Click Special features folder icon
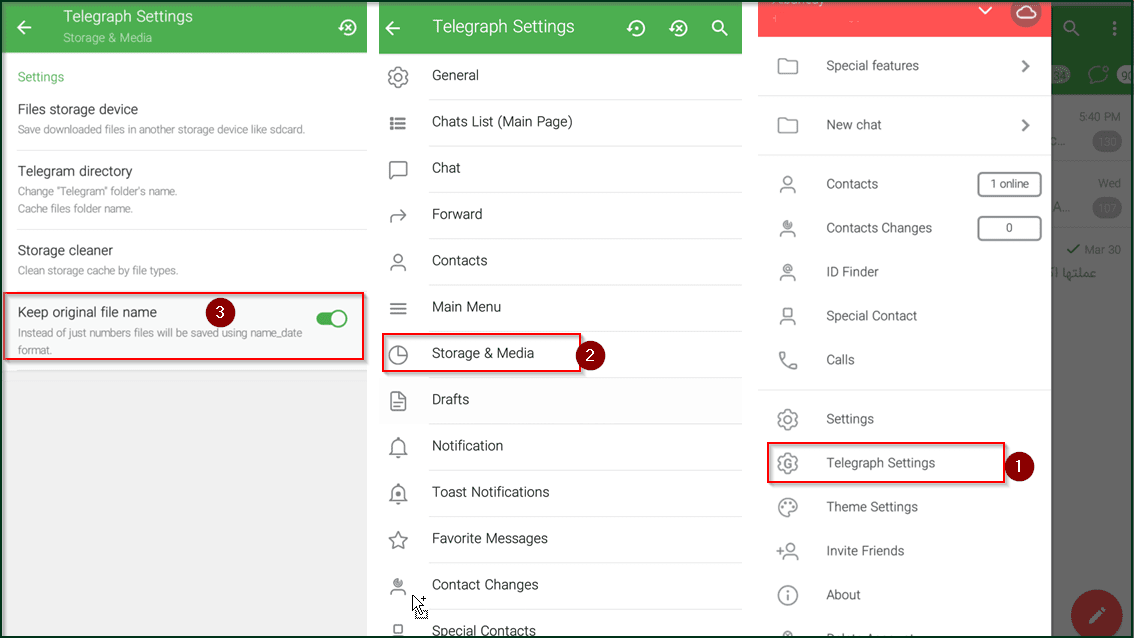The image size is (1134, 638). [x=788, y=67]
